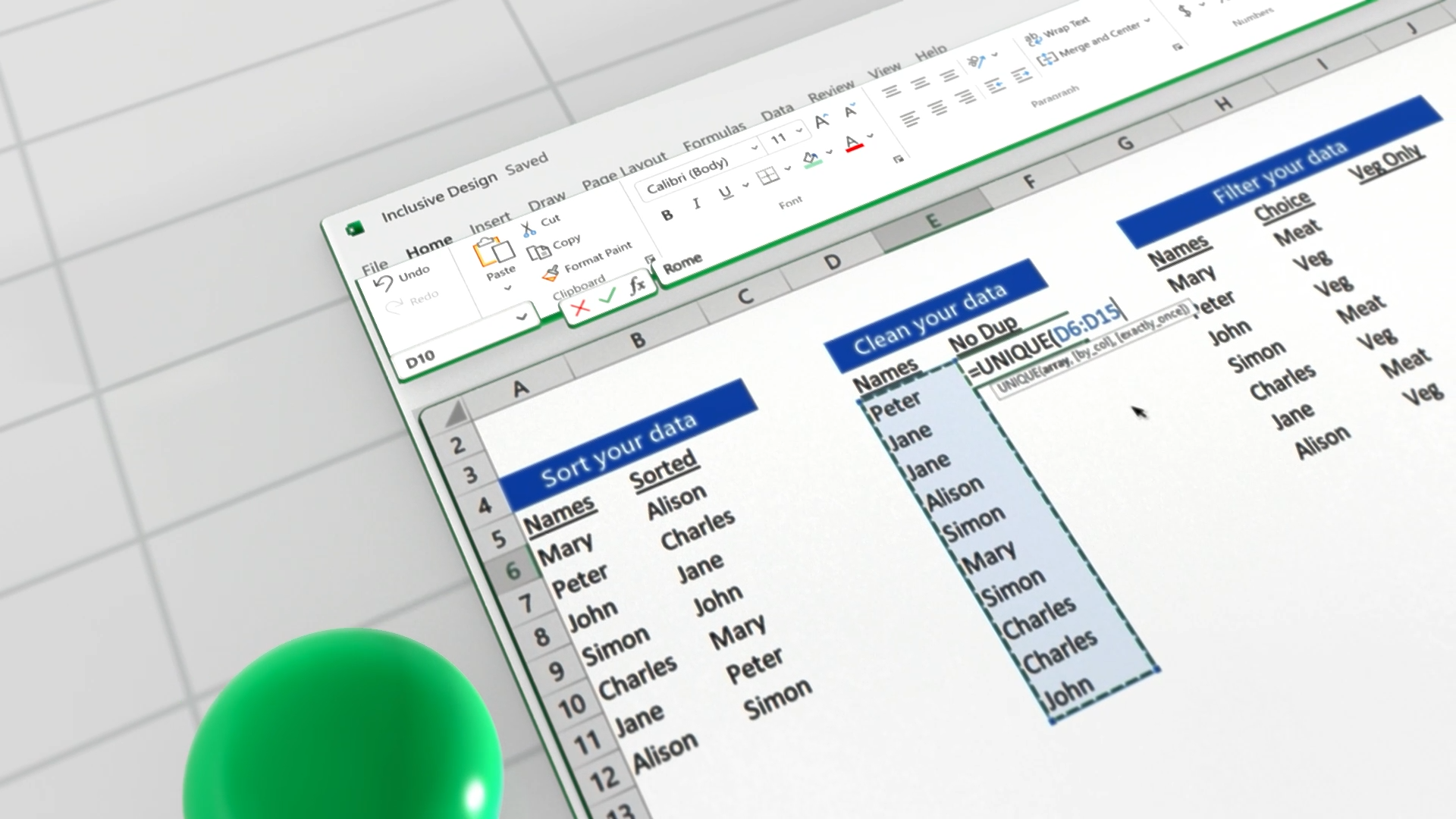Click the Cut scissors icon
The width and height of the screenshot is (1456, 819).
point(529,228)
